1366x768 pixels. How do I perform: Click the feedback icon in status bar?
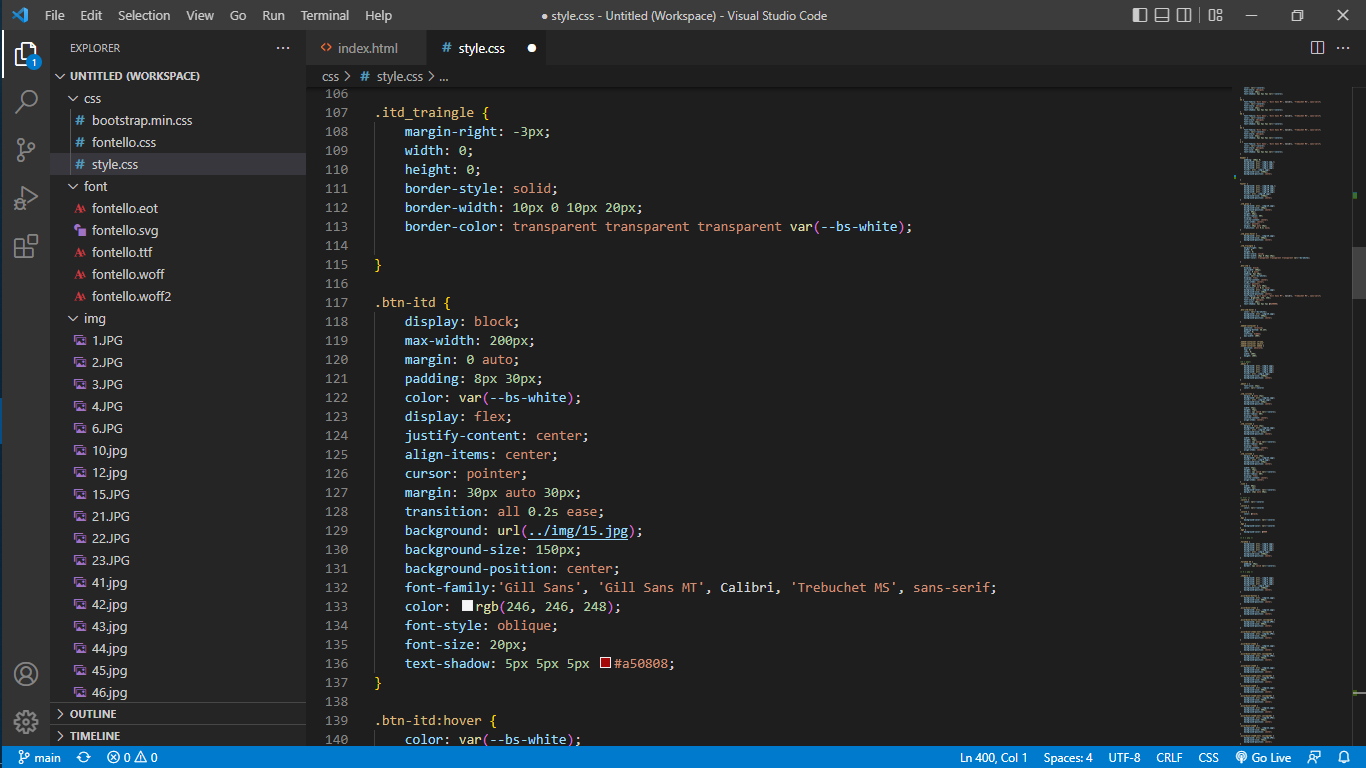1314,757
